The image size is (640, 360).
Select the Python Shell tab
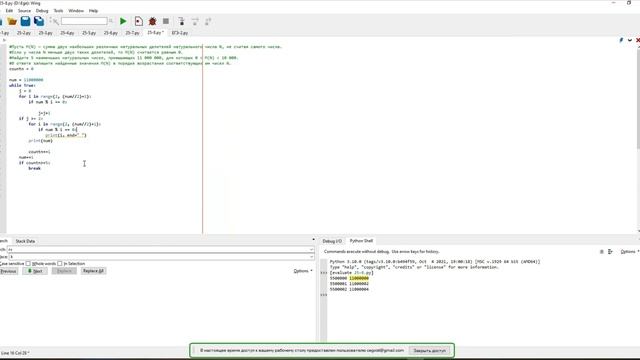click(x=361, y=241)
